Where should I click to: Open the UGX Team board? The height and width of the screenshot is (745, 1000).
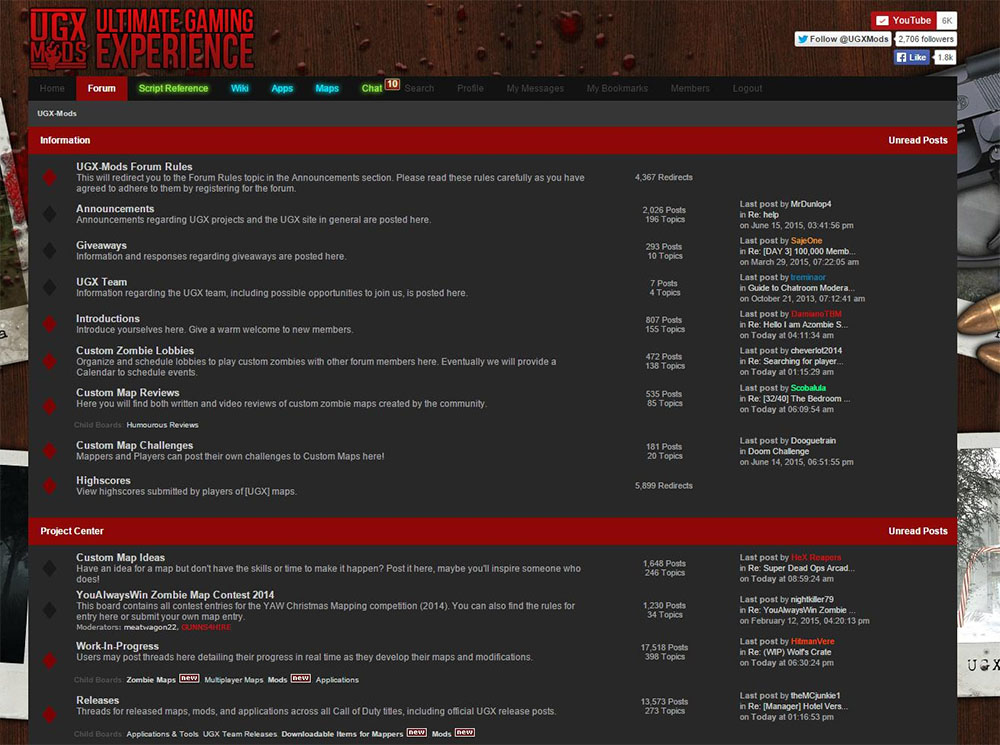point(101,282)
